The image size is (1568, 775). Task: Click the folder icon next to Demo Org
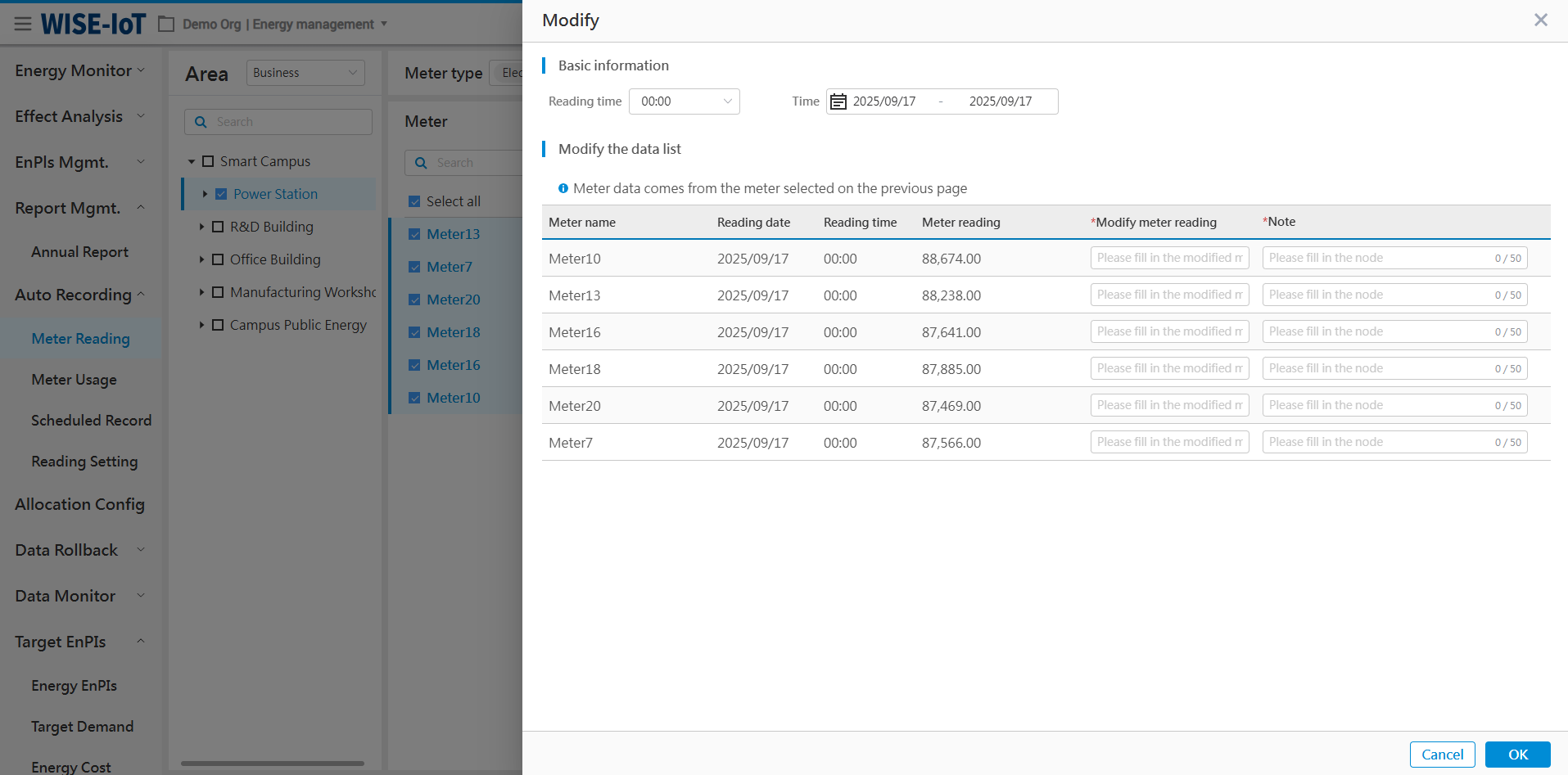click(166, 24)
